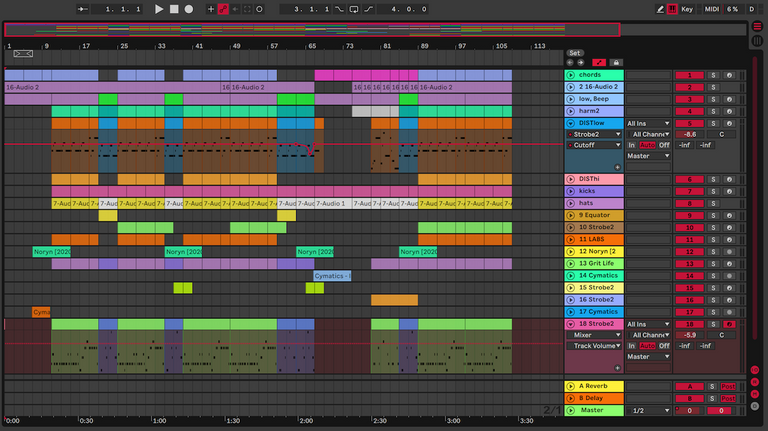This screenshot has width=768, height=431.
Task: Select the Master track title
Action: coord(592,410)
